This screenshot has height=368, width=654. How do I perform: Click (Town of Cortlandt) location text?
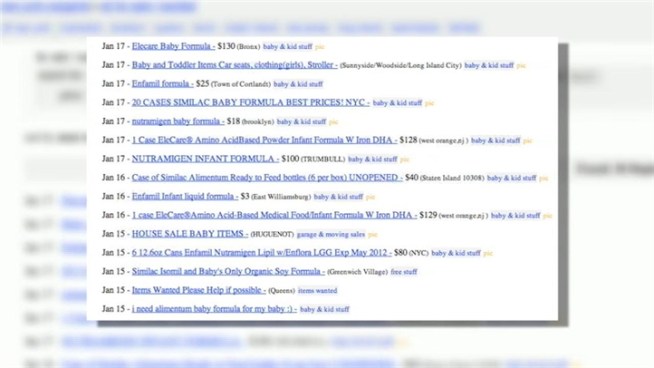pos(241,84)
